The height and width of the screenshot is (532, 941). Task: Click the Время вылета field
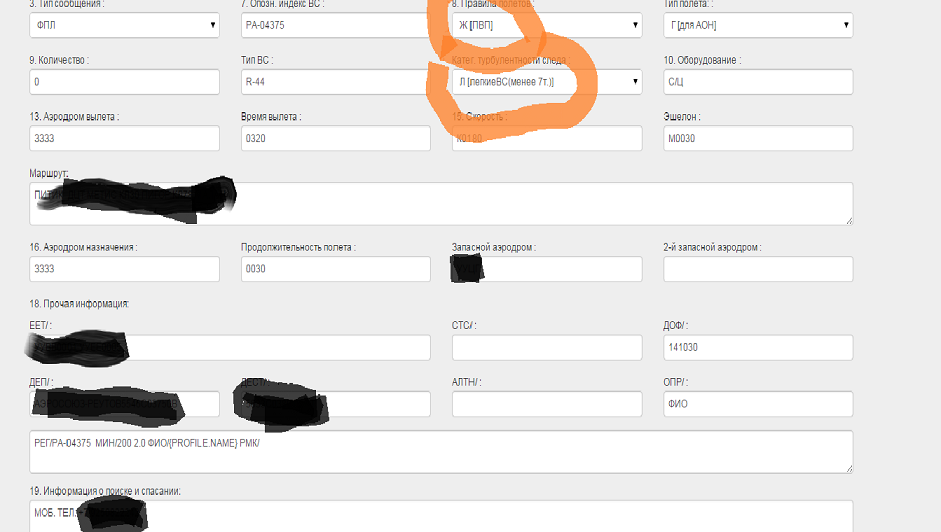(x=335, y=138)
